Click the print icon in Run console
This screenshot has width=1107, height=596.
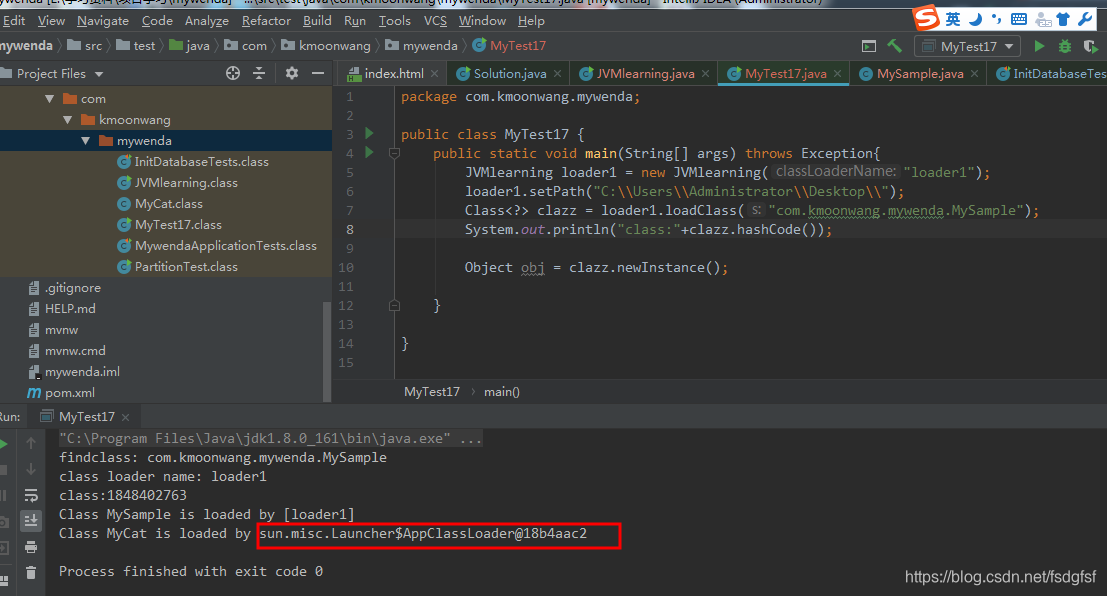click(30, 547)
